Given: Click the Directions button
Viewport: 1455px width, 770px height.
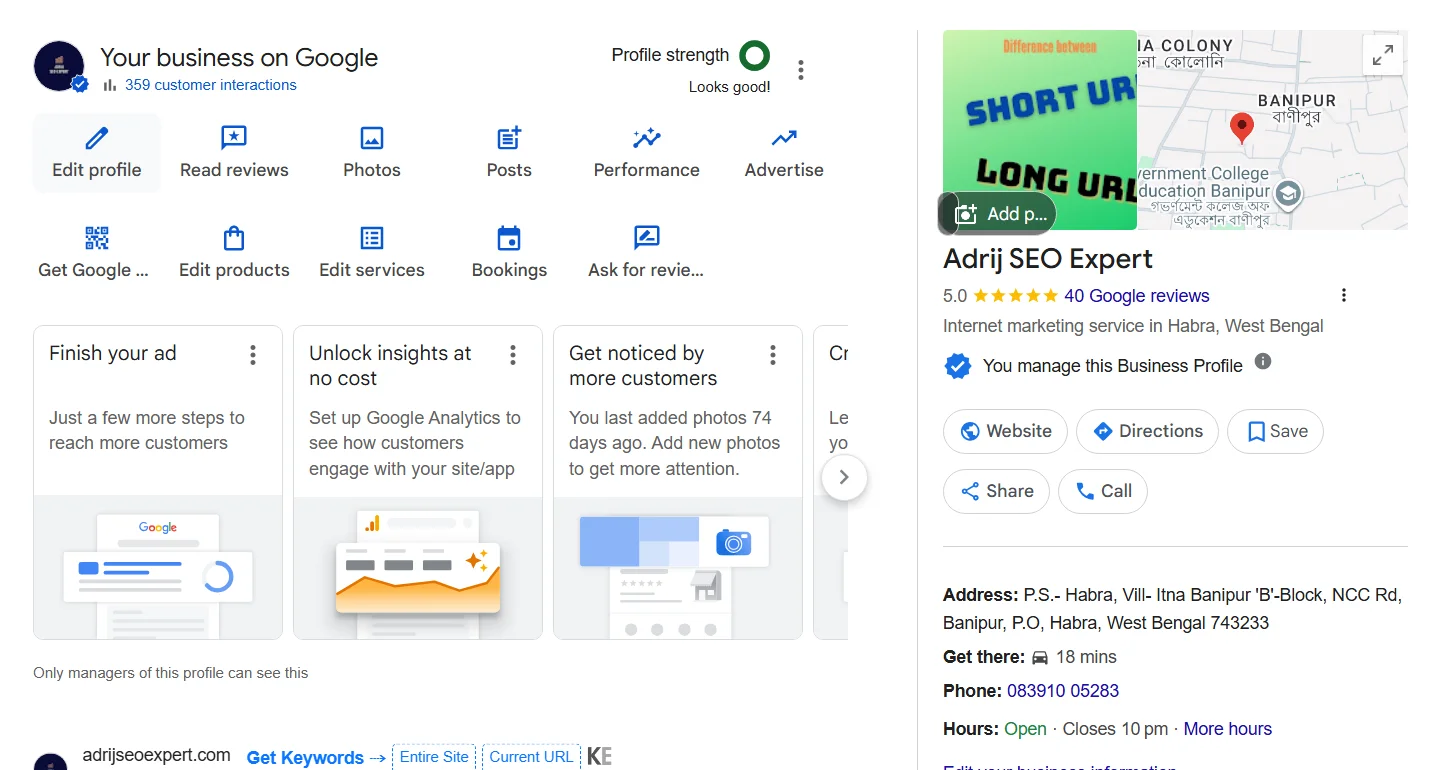Looking at the screenshot, I should pos(1147,431).
